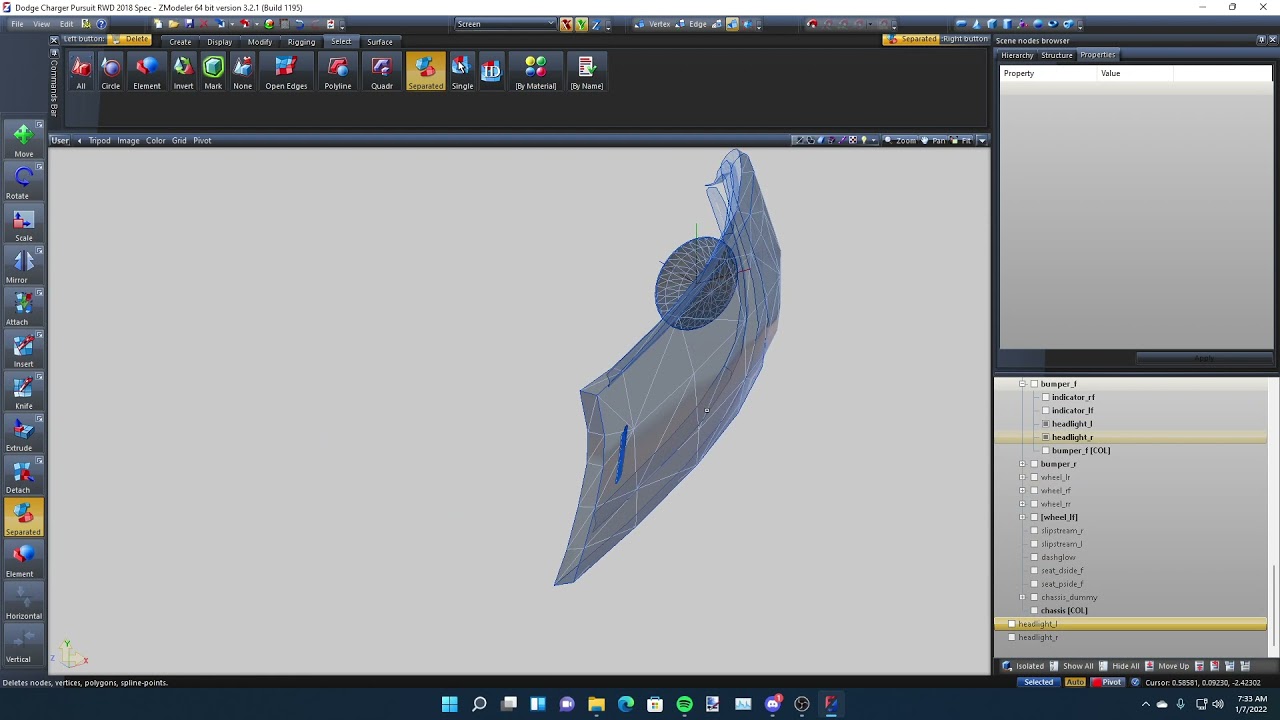
Task: Toggle the Pivot mode in status bar
Action: (x=1108, y=682)
